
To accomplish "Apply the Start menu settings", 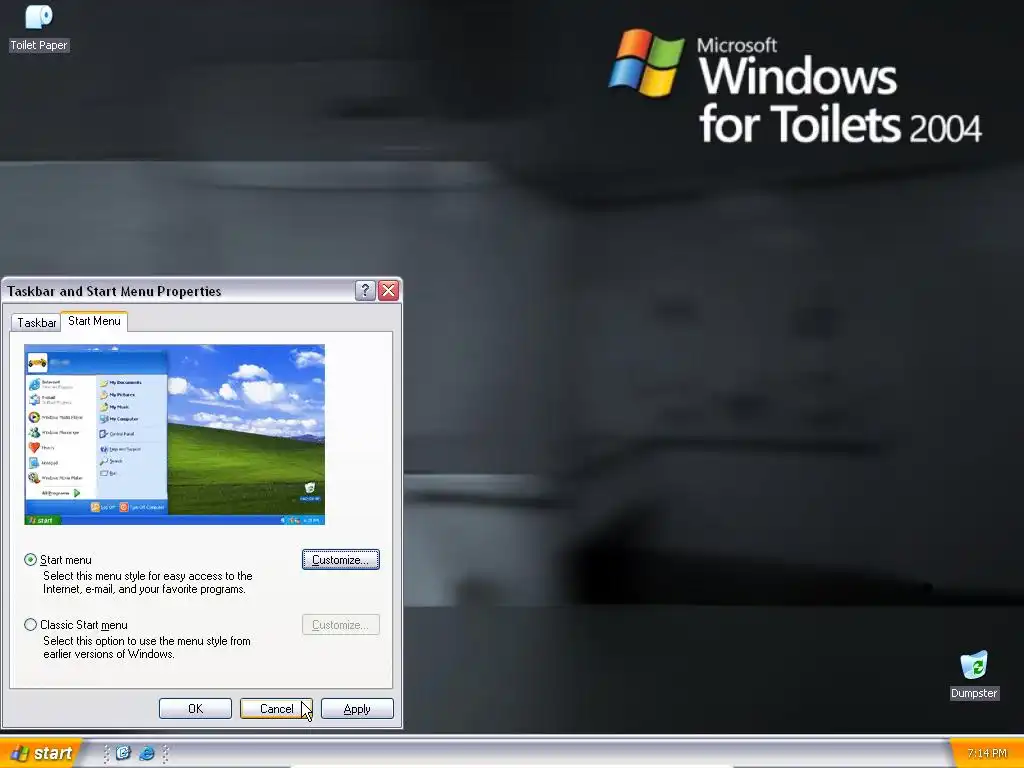I will tap(357, 709).
